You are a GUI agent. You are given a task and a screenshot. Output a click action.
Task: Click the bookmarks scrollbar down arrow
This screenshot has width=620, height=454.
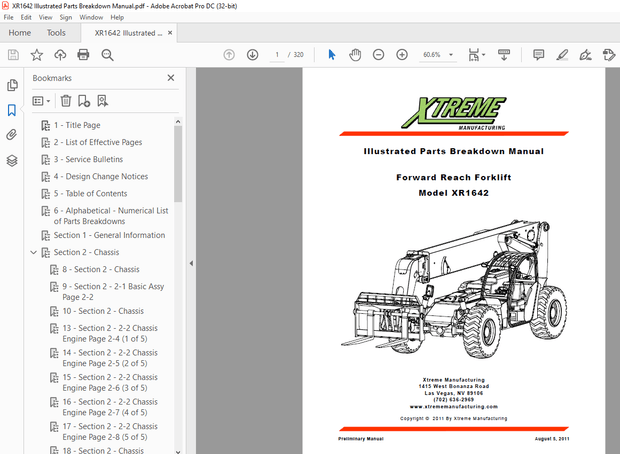pos(178,450)
